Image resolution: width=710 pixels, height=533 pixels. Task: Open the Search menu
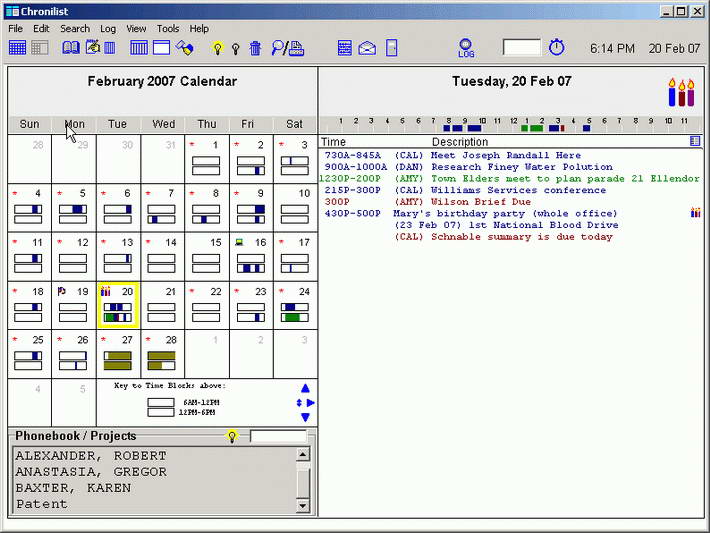click(75, 29)
